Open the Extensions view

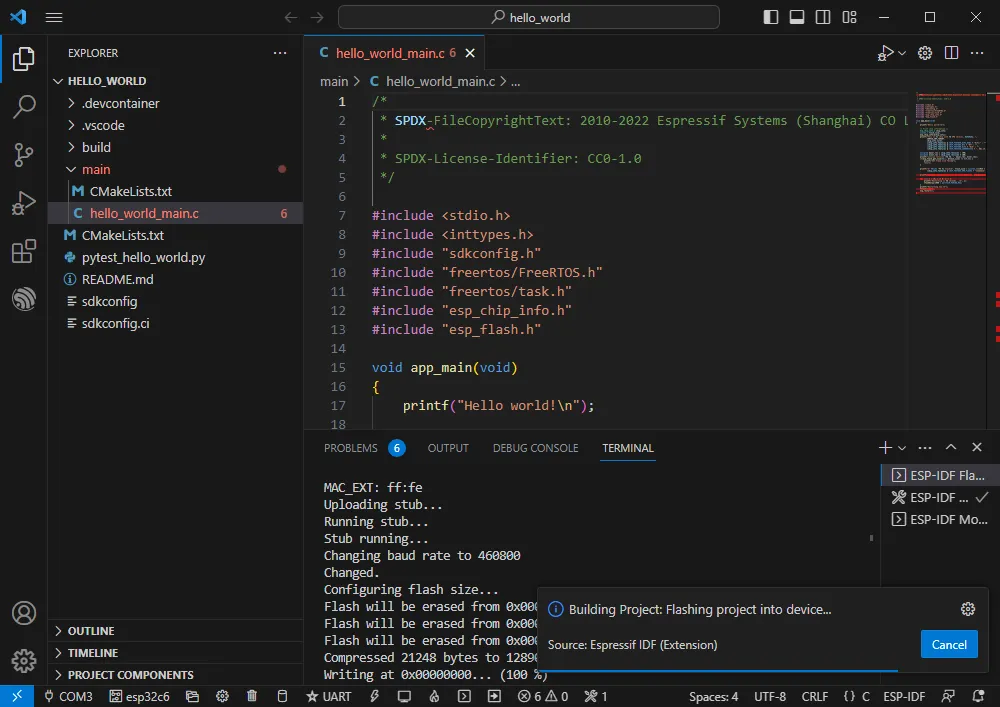24,251
